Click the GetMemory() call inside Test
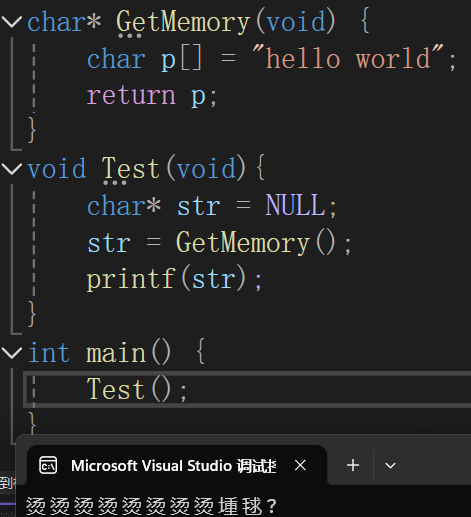This screenshot has height=517, width=471. [x=256, y=243]
